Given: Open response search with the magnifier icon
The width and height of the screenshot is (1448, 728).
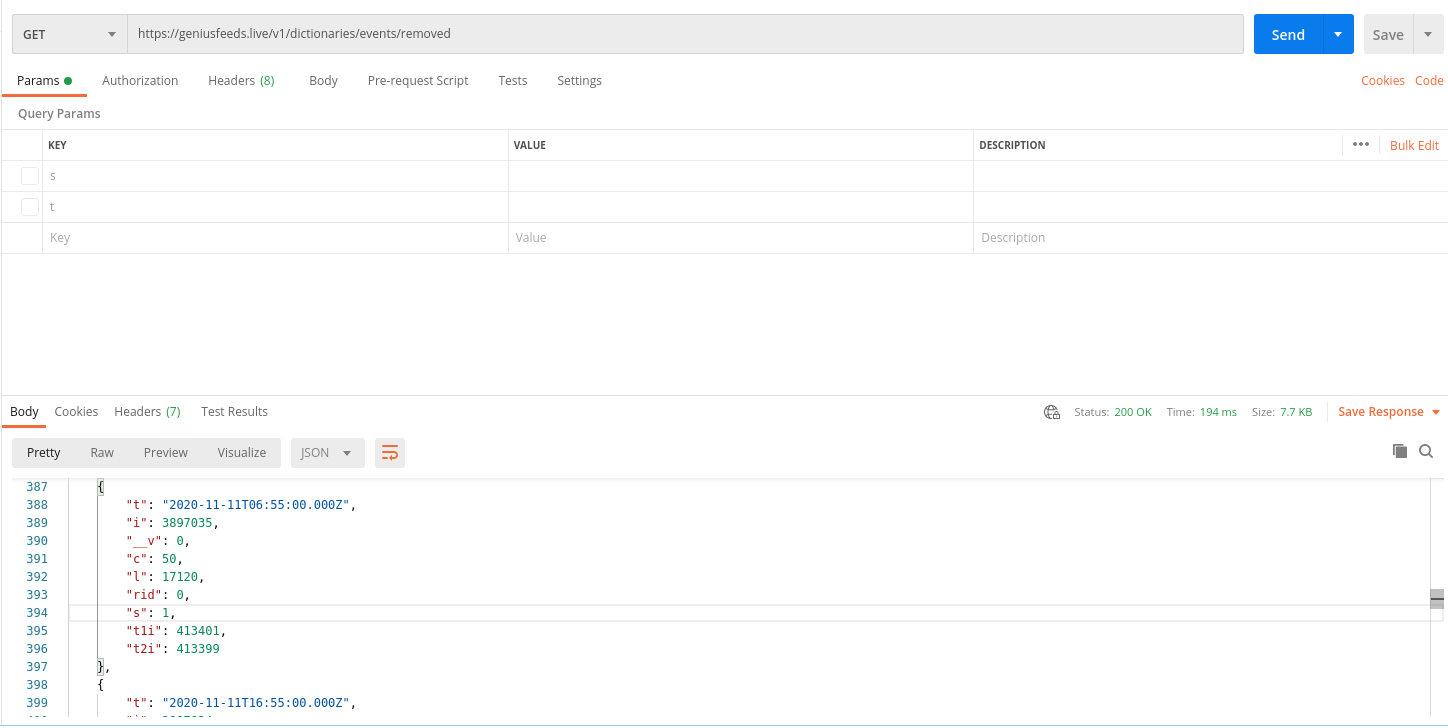Looking at the screenshot, I should [1426, 451].
